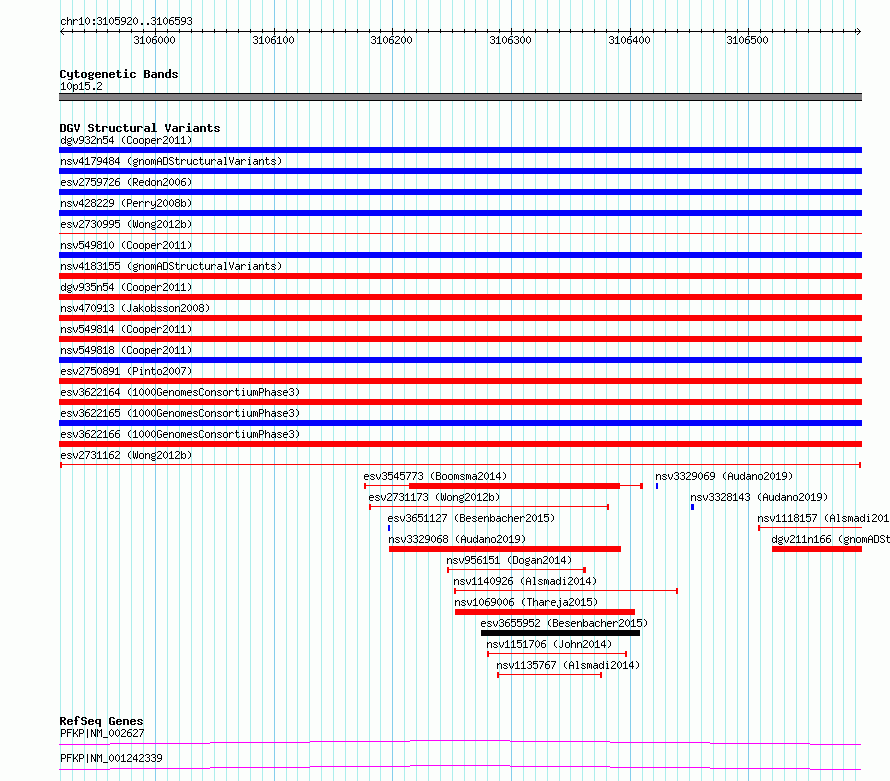Screen dimensions: 890x781
Task: Click ruler position 3106100
Action: pyautogui.click(x=274, y=40)
